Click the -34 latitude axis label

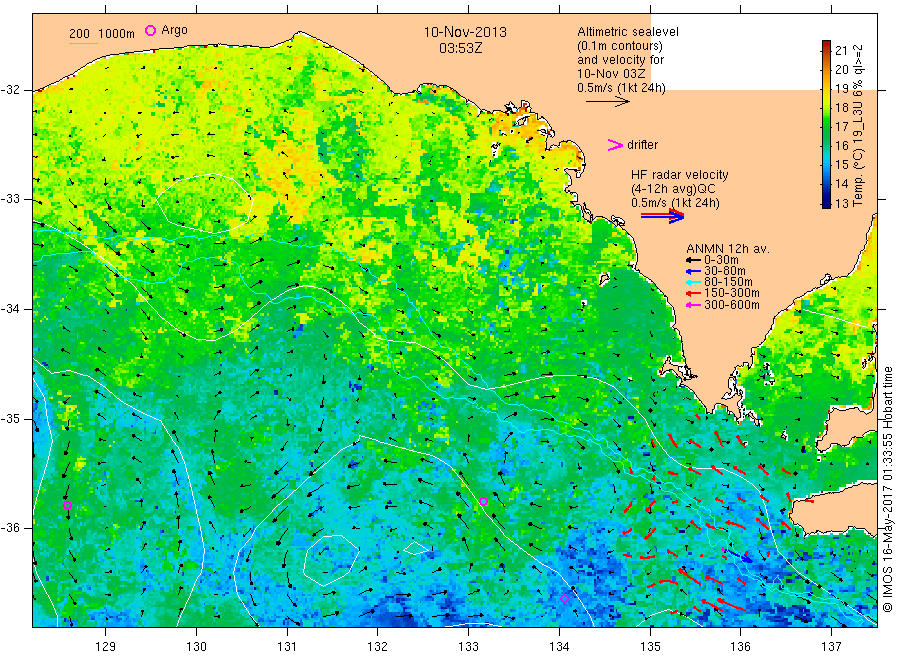pos(11,309)
